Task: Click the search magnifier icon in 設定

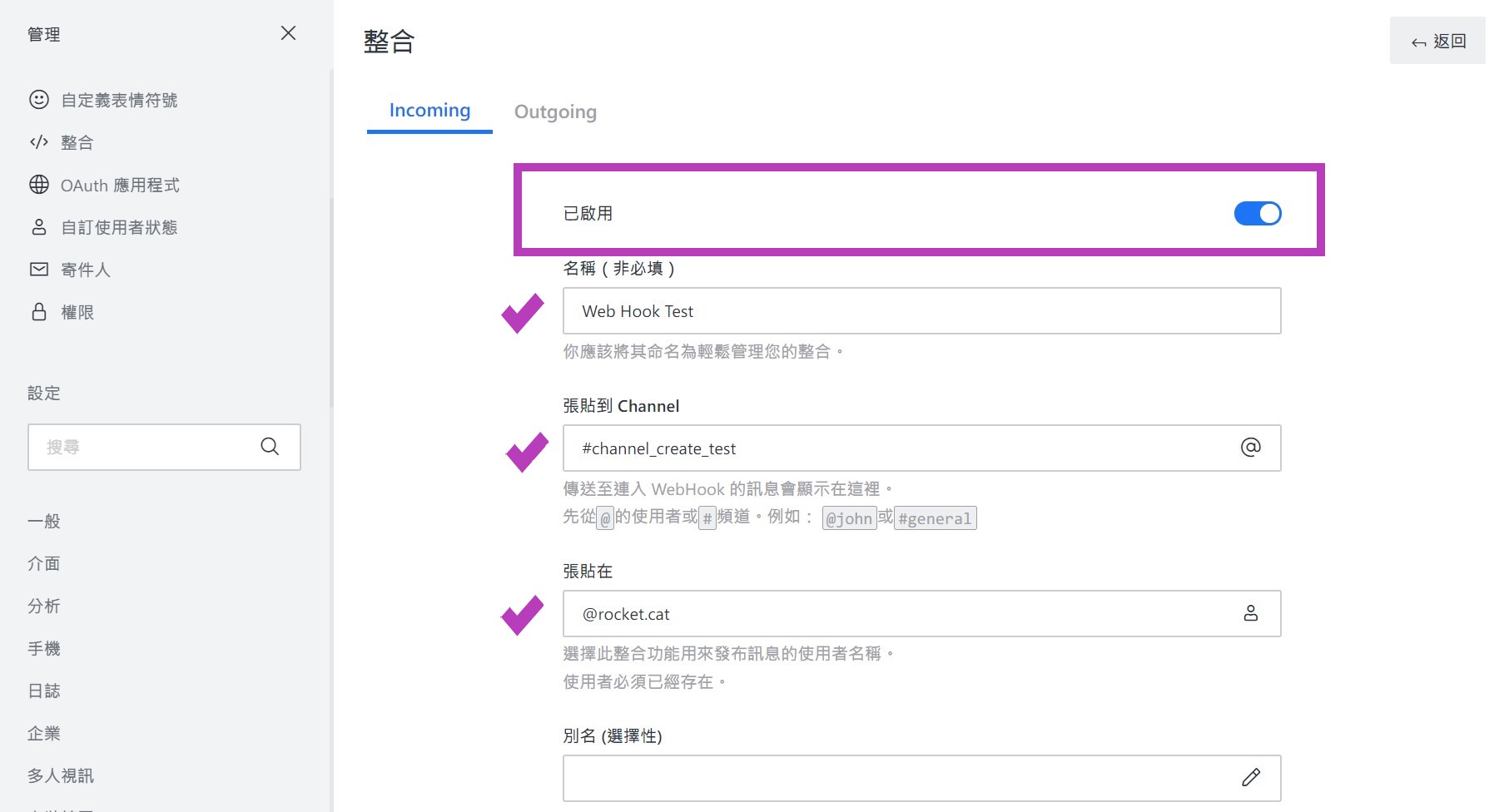Action: pyautogui.click(x=270, y=447)
